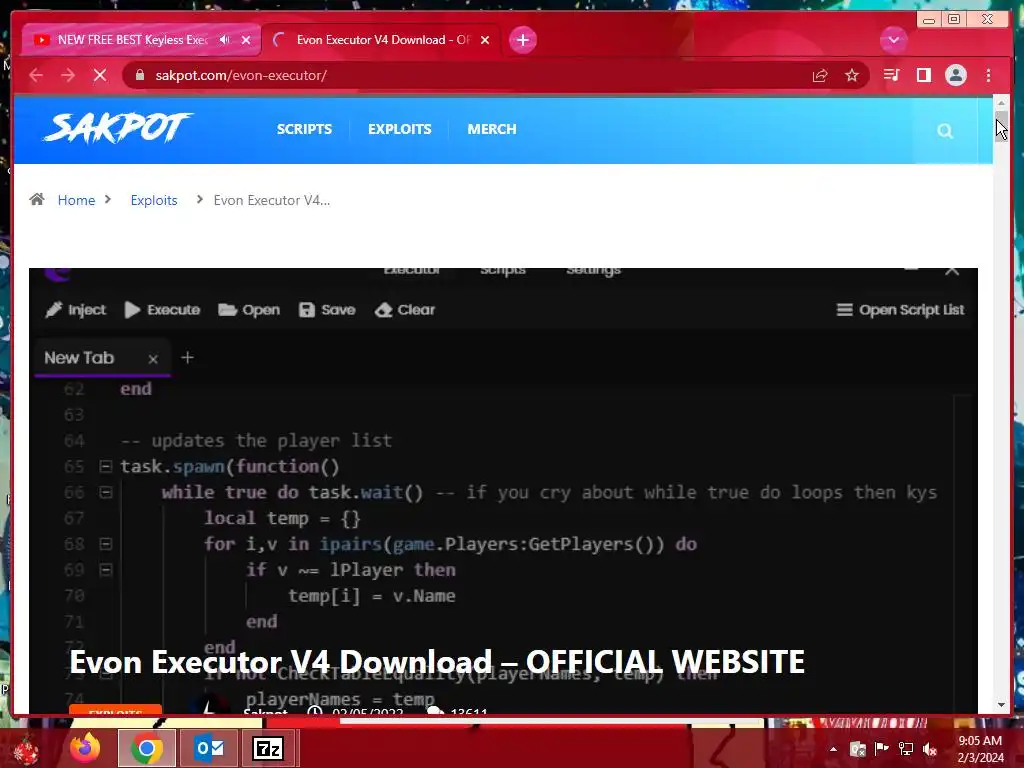Open Action Center flag tray icon
Screen dimensions: 1024x768
point(882,748)
